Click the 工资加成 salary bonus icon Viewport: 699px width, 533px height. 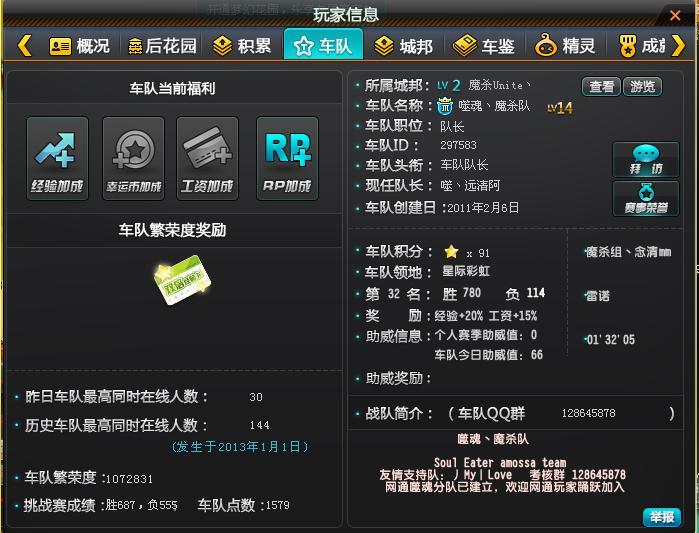[208, 158]
